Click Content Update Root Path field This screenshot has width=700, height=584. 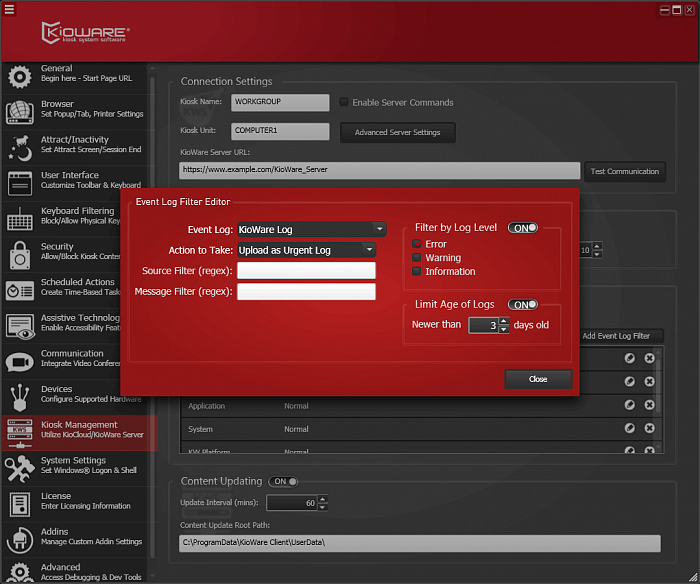point(419,543)
